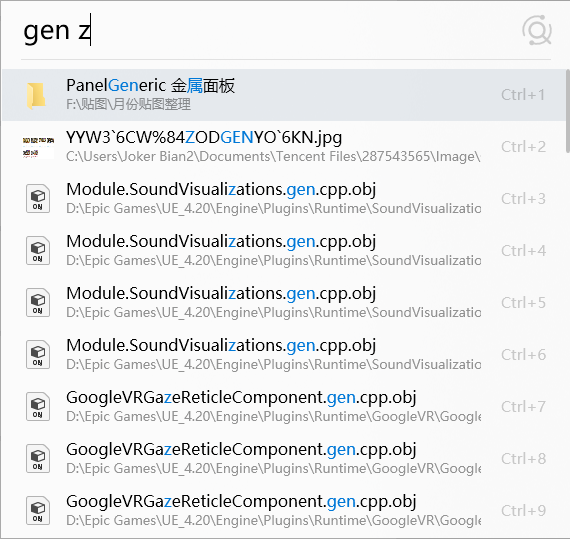Click obj file icon beside Ctrl+6 result

click(x=38, y=354)
